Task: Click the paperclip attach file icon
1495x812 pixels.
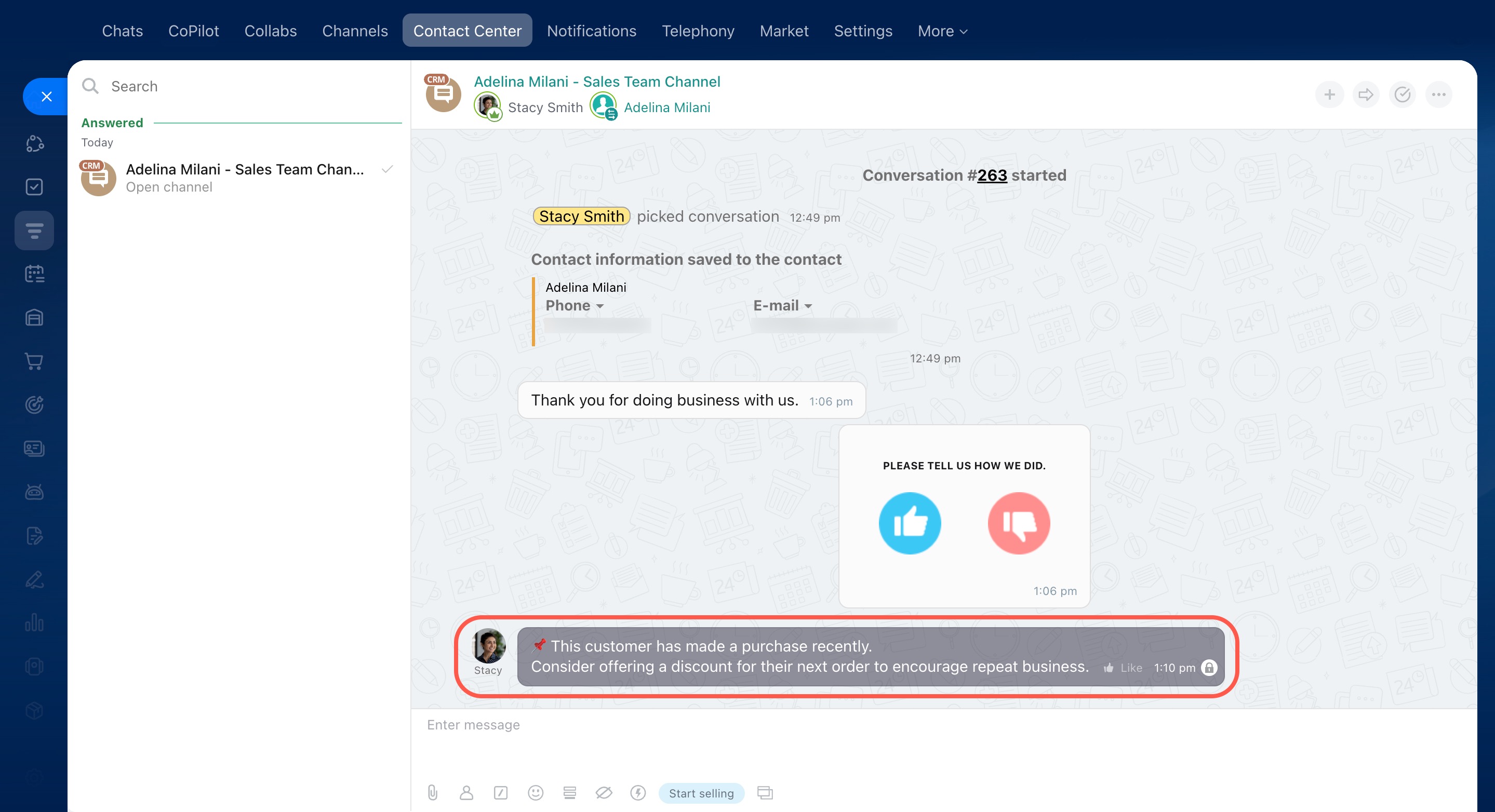Action: tap(432, 792)
